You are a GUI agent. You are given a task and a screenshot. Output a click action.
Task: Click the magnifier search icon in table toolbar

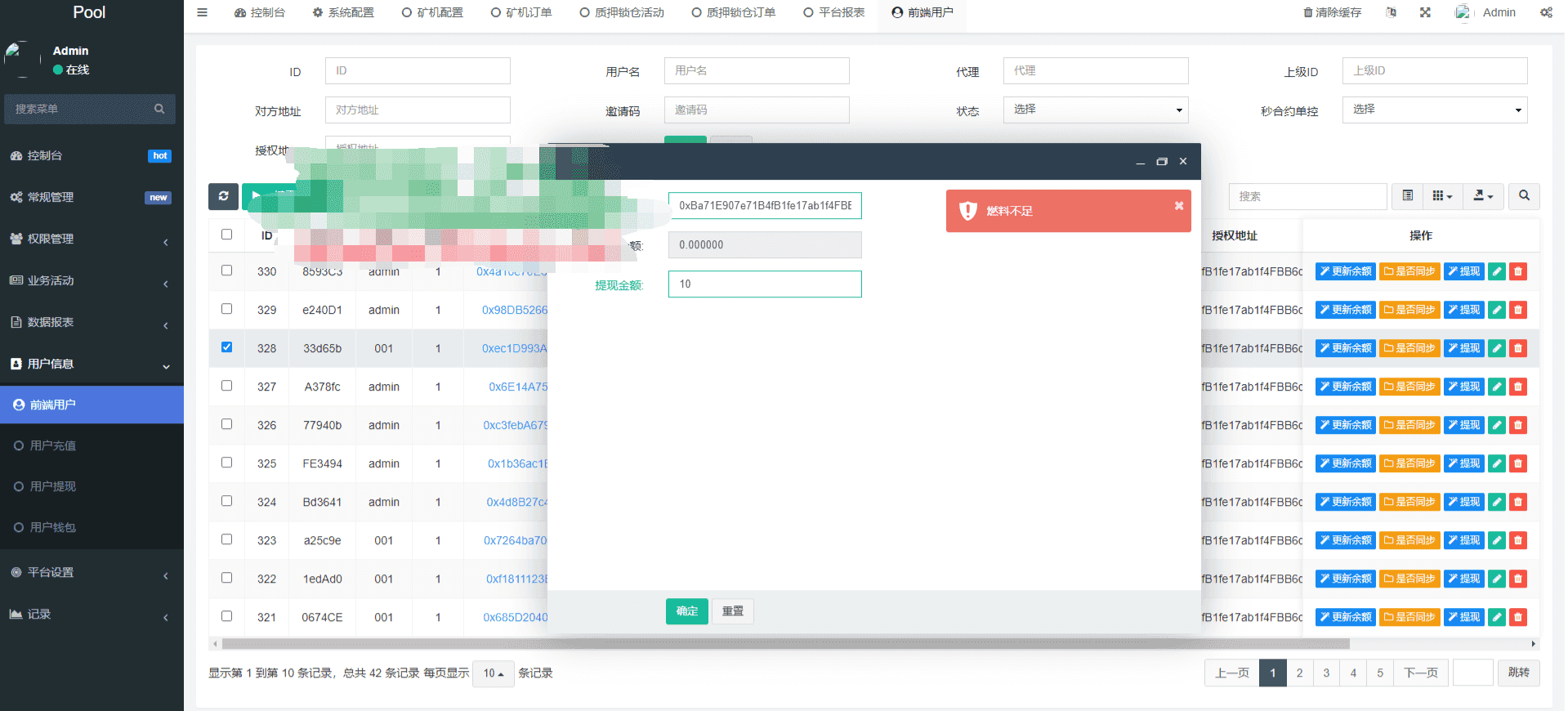(x=1524, y=196)
